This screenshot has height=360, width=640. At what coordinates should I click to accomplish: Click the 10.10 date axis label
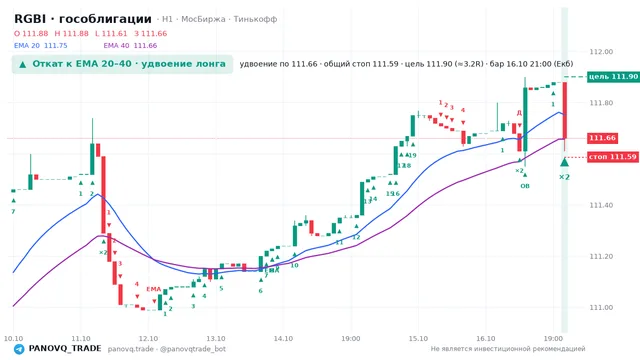tap(13, 339)
